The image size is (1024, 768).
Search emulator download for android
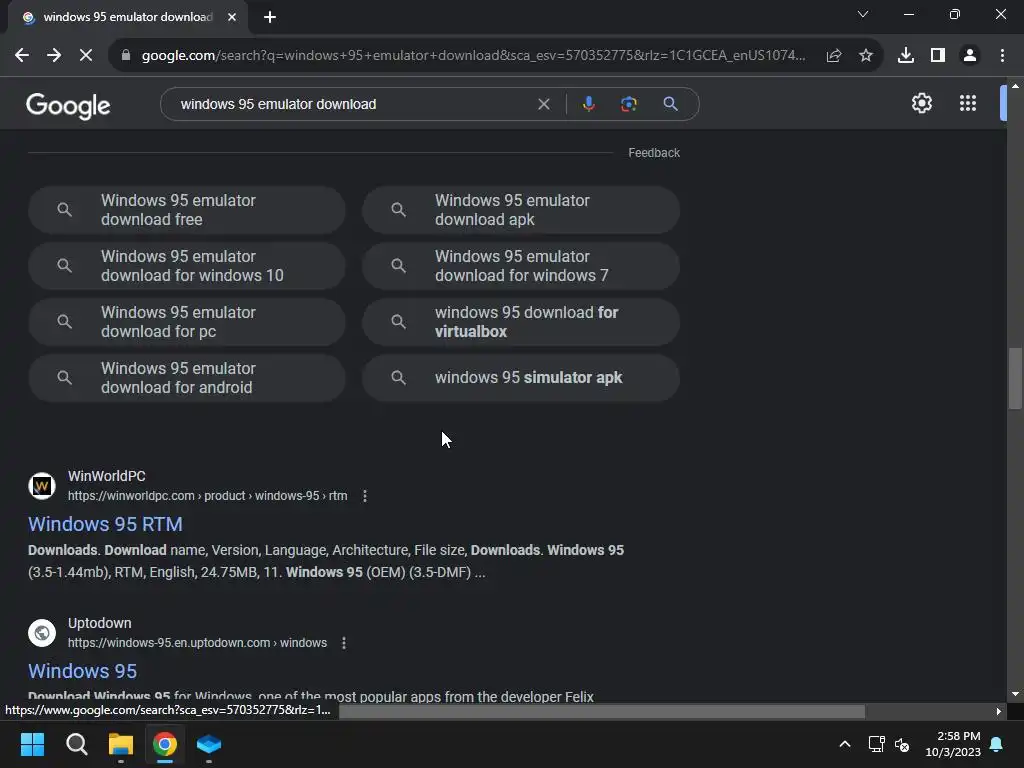186,378
